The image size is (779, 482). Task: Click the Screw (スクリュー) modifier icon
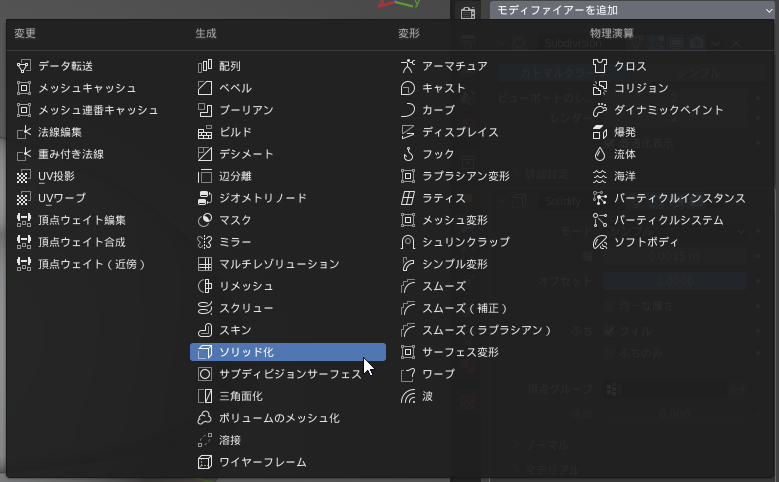click(x=205, y=308)
